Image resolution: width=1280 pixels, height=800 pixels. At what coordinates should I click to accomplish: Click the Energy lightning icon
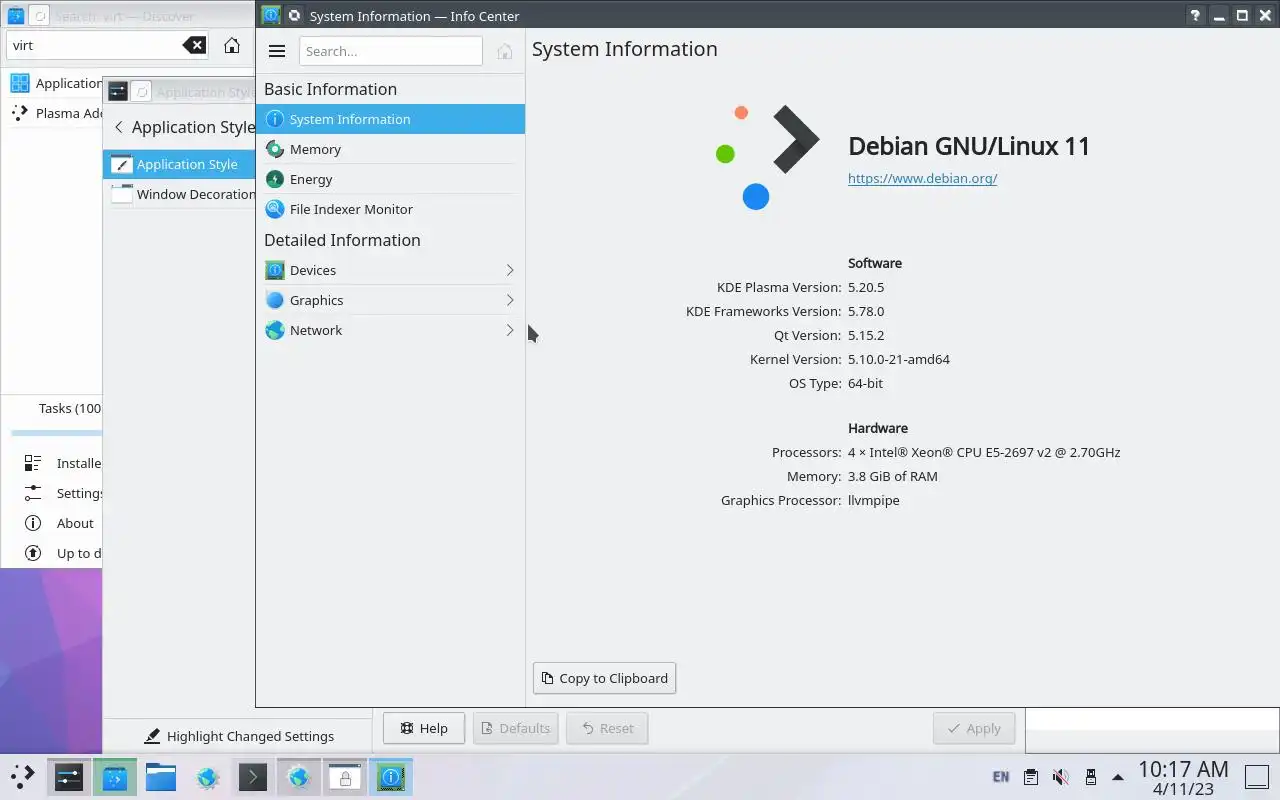tap(274, 179)
